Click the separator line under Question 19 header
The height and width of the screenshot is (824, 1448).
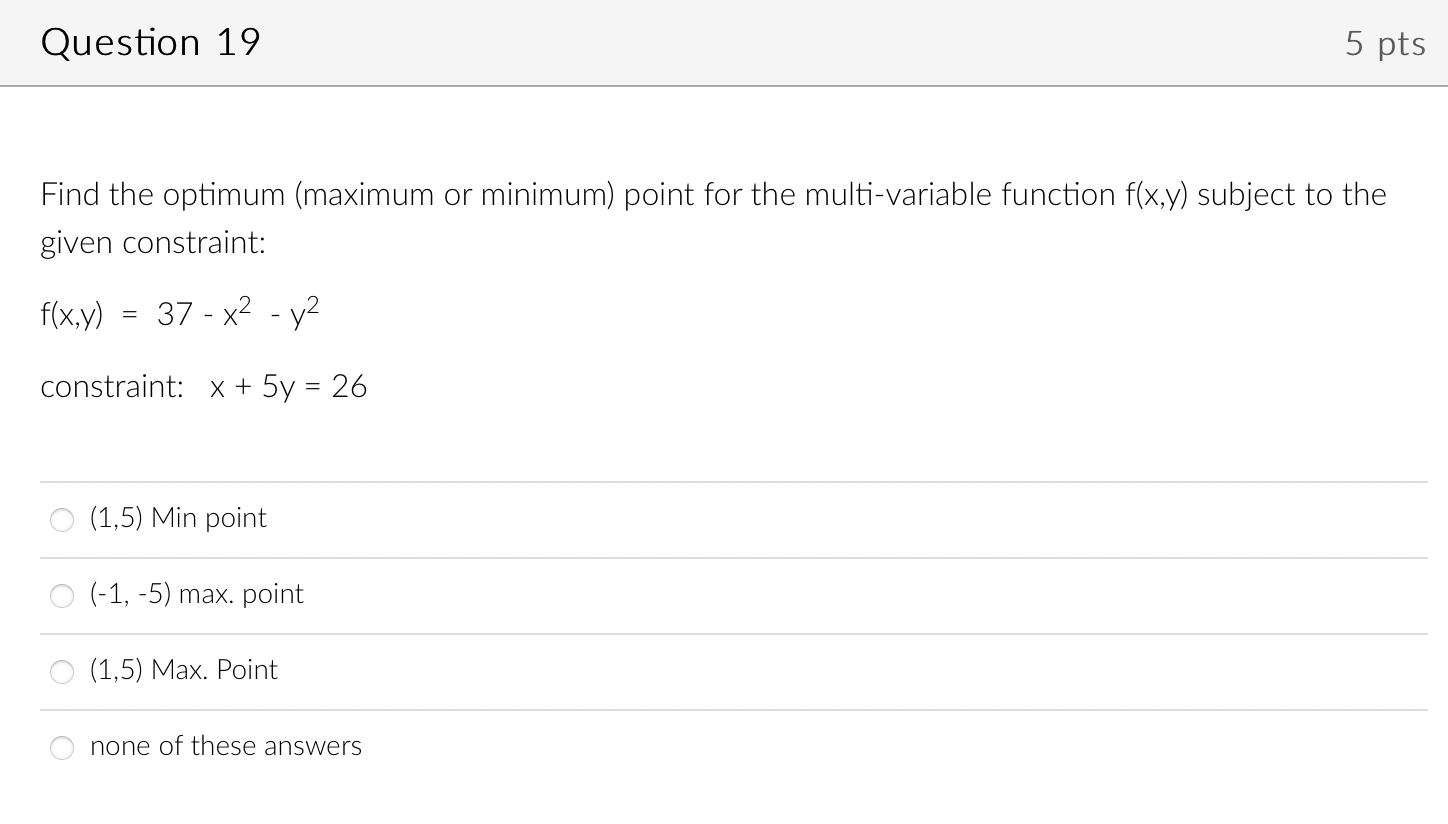tap(724, 87)
